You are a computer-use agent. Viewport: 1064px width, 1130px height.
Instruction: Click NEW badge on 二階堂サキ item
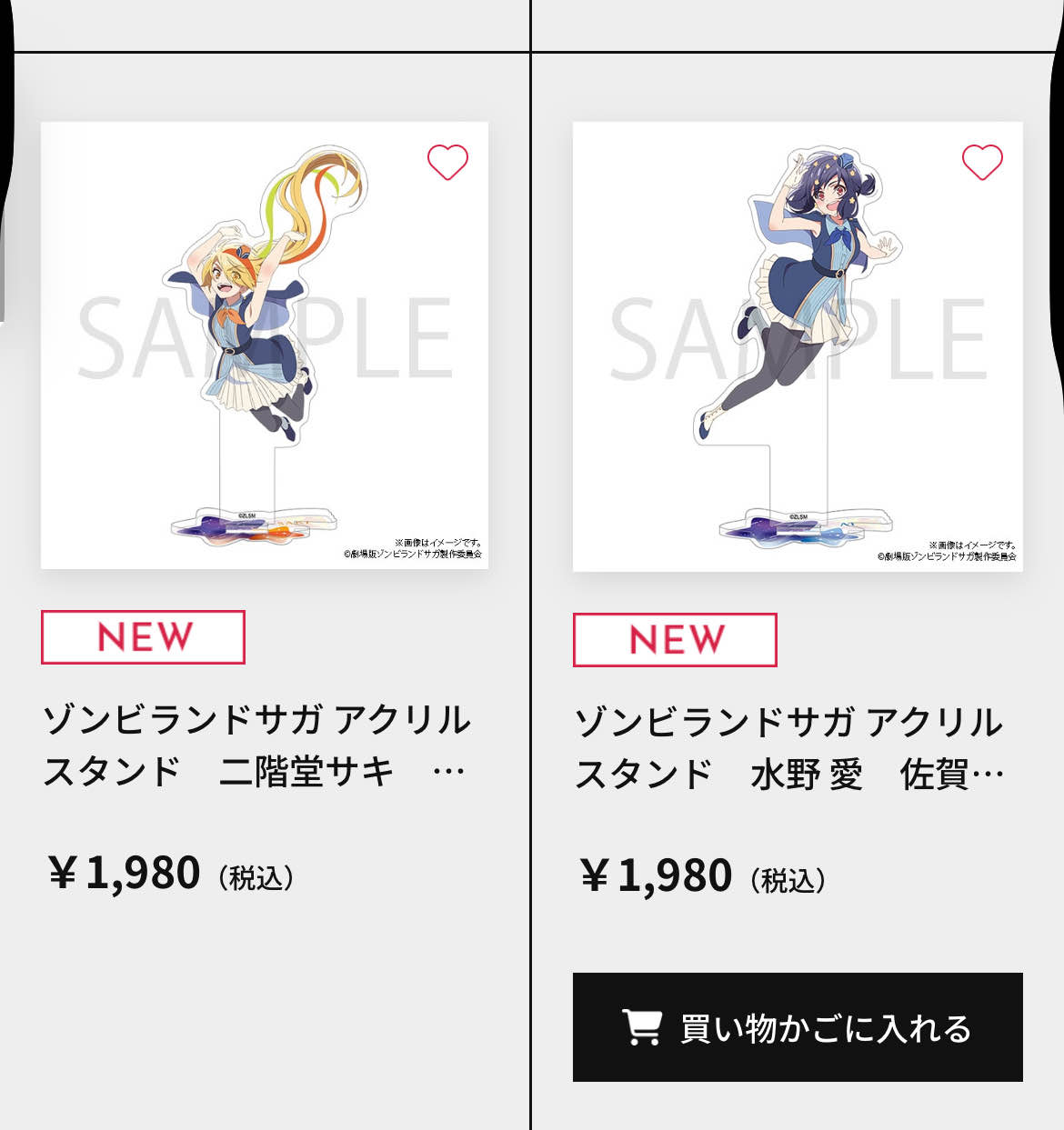(143, 637)
